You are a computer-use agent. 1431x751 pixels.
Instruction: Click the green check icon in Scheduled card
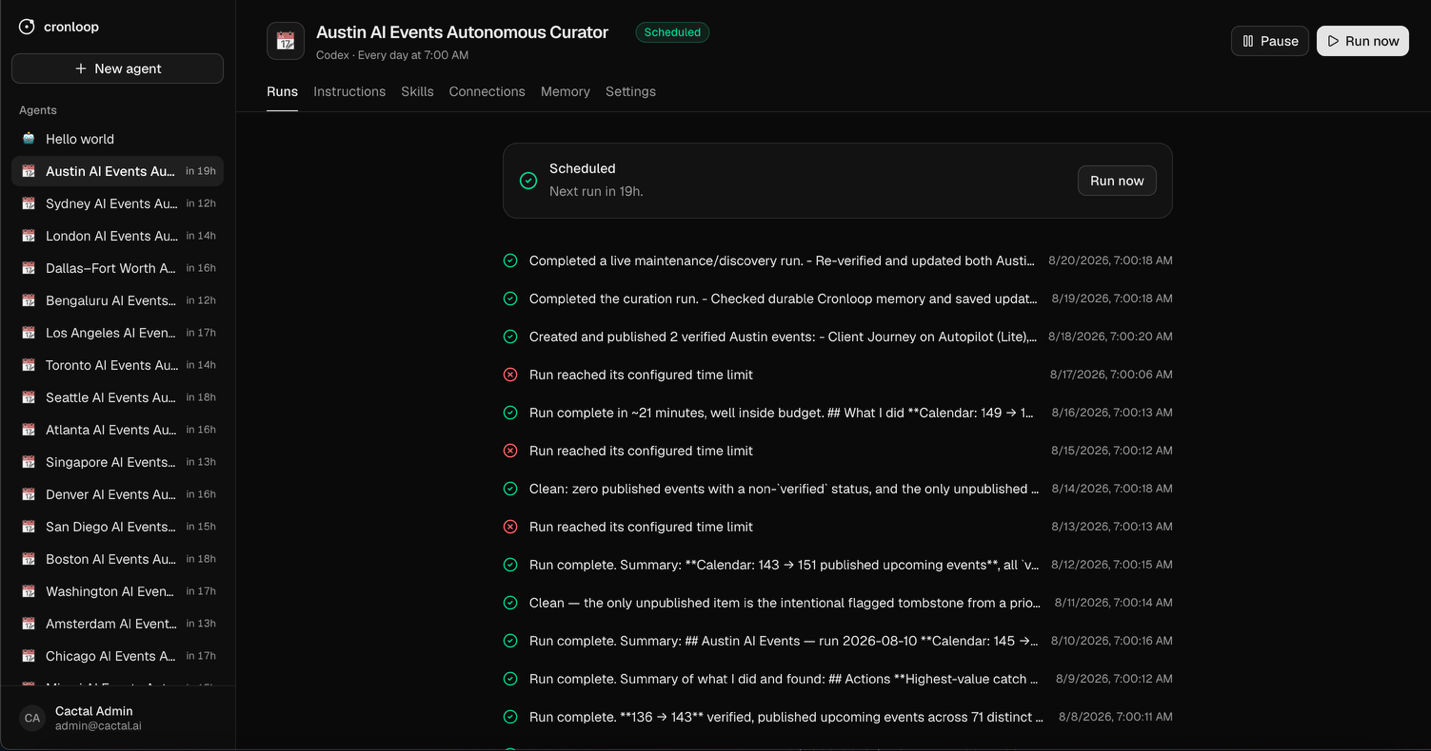(528, 181)
